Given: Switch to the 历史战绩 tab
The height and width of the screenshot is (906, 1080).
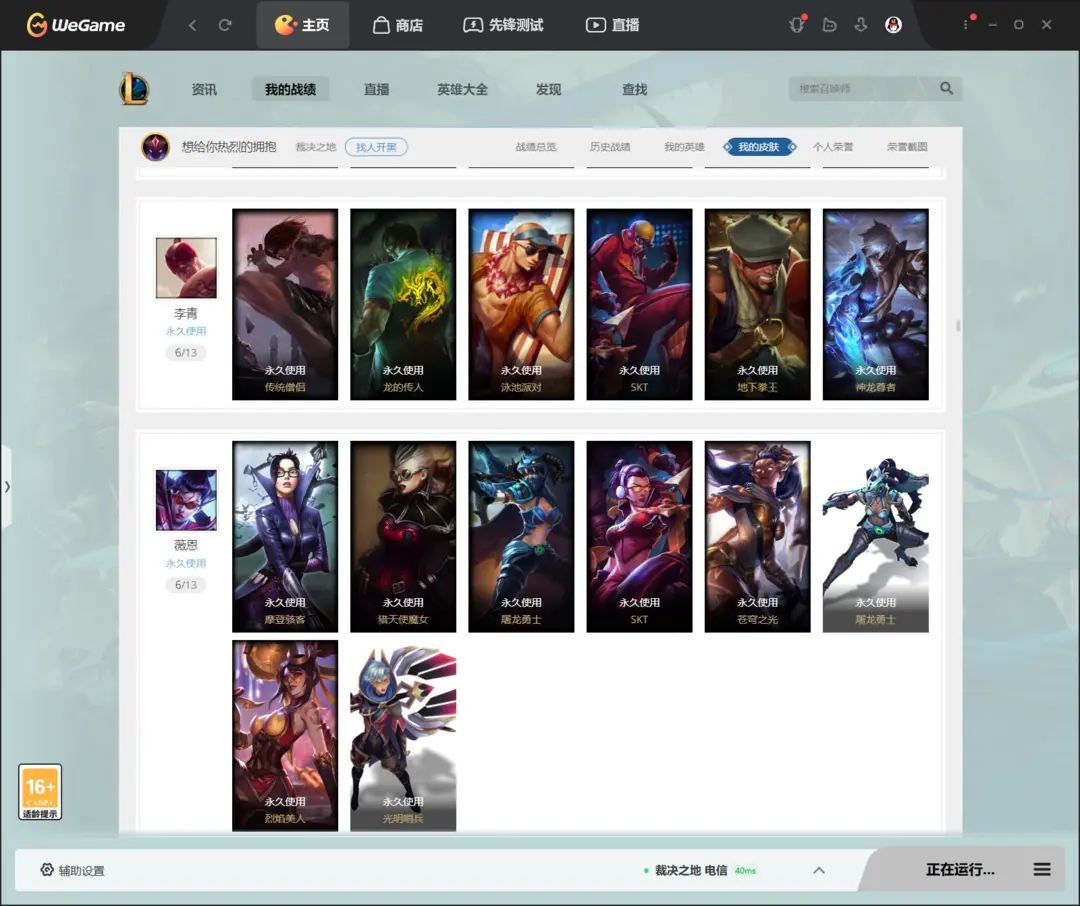Looking at the screenshot, I should click(x=610, y=147).
